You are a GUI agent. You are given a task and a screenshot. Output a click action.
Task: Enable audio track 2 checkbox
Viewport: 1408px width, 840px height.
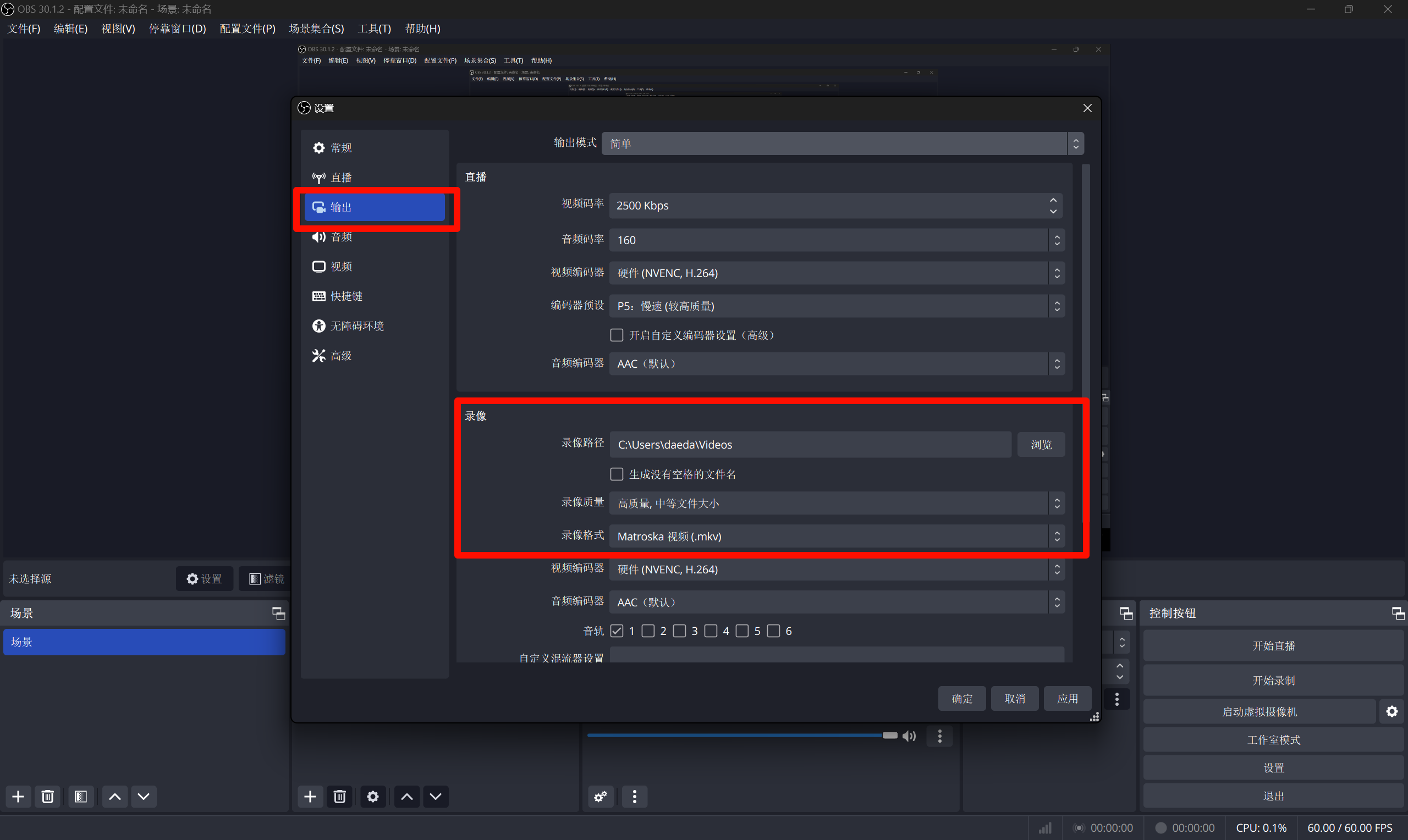click(648, 631)
